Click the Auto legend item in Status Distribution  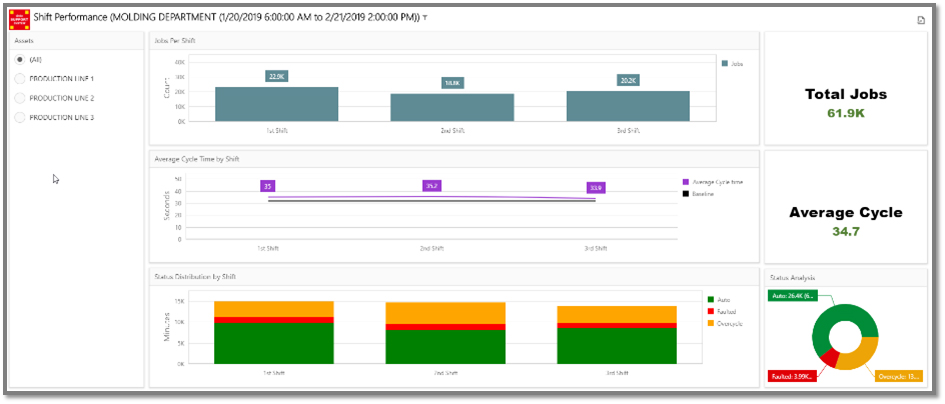(711, 299)
